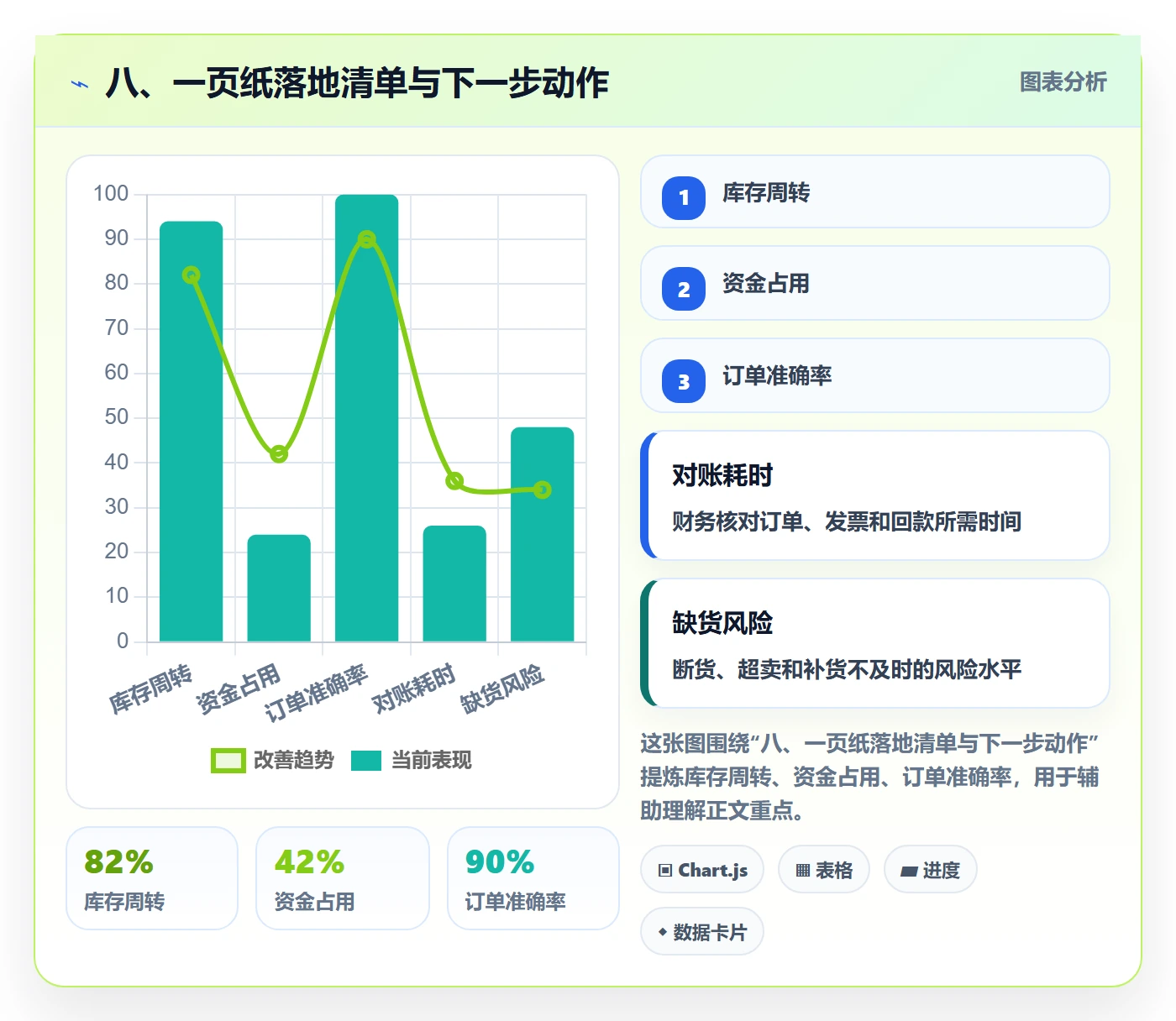Click the 改善趋势 legend label
Image resolution: width=1176 pixels, height=1021 pixels.
coord(294,761)
